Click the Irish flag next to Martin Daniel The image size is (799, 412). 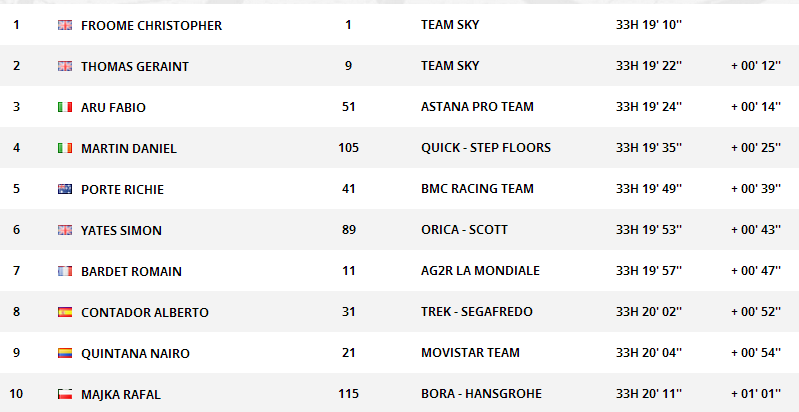pos(65,148)
